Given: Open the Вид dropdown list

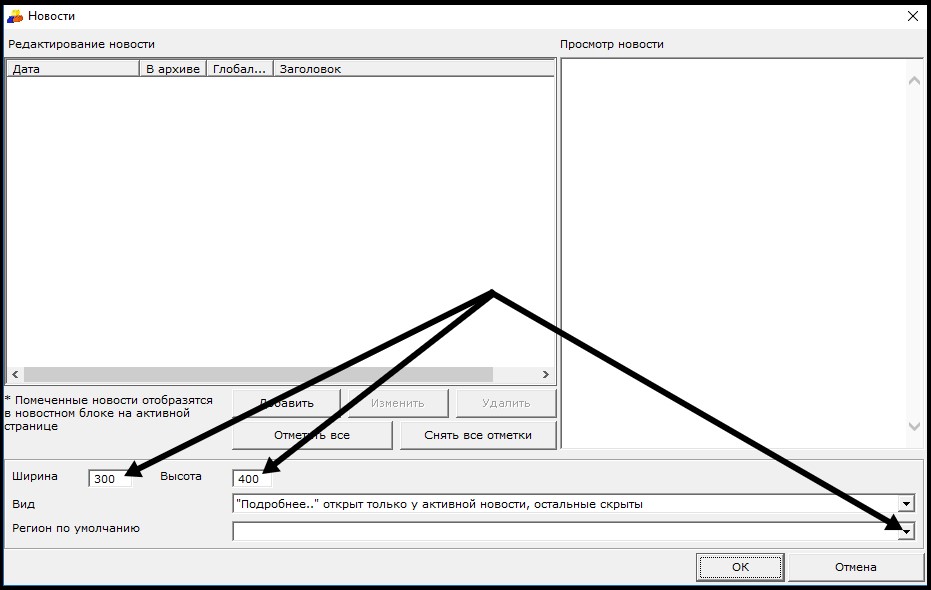Looking at the screenshot, I should (x=906, y=504).
